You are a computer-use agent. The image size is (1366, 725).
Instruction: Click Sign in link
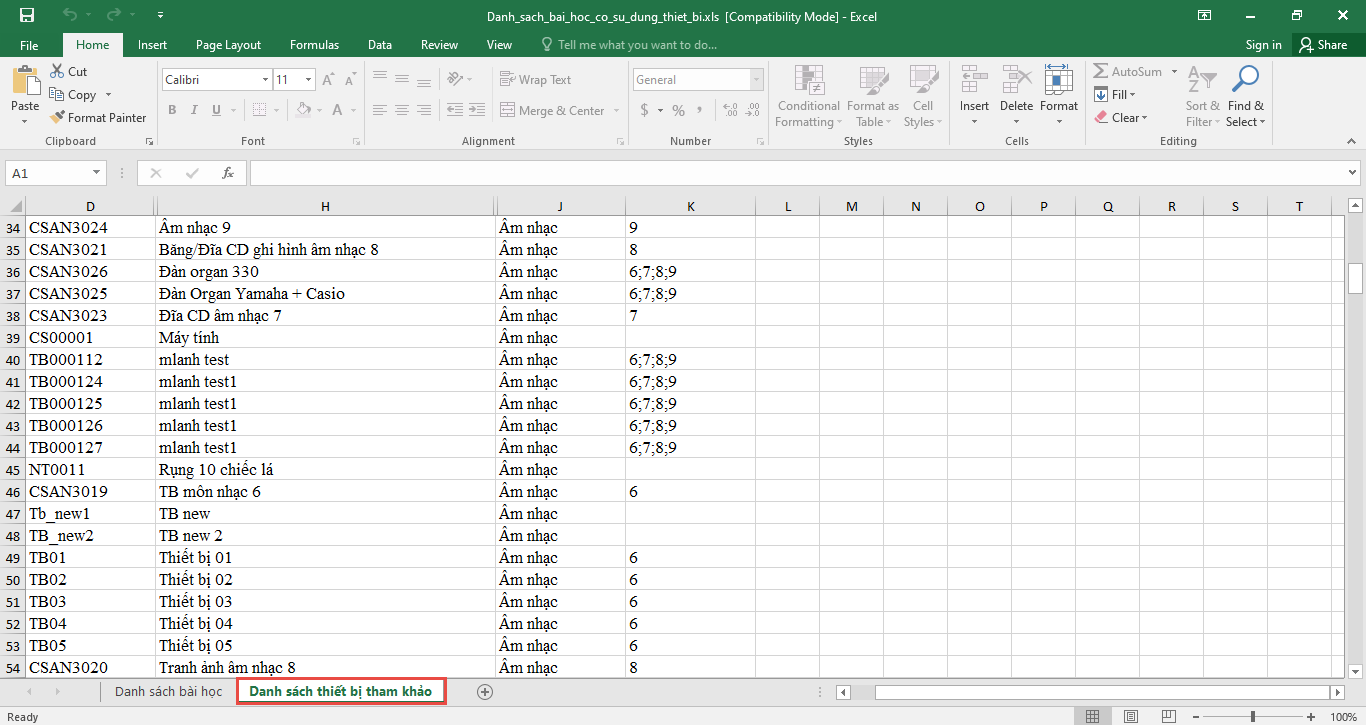point(1263,45)
